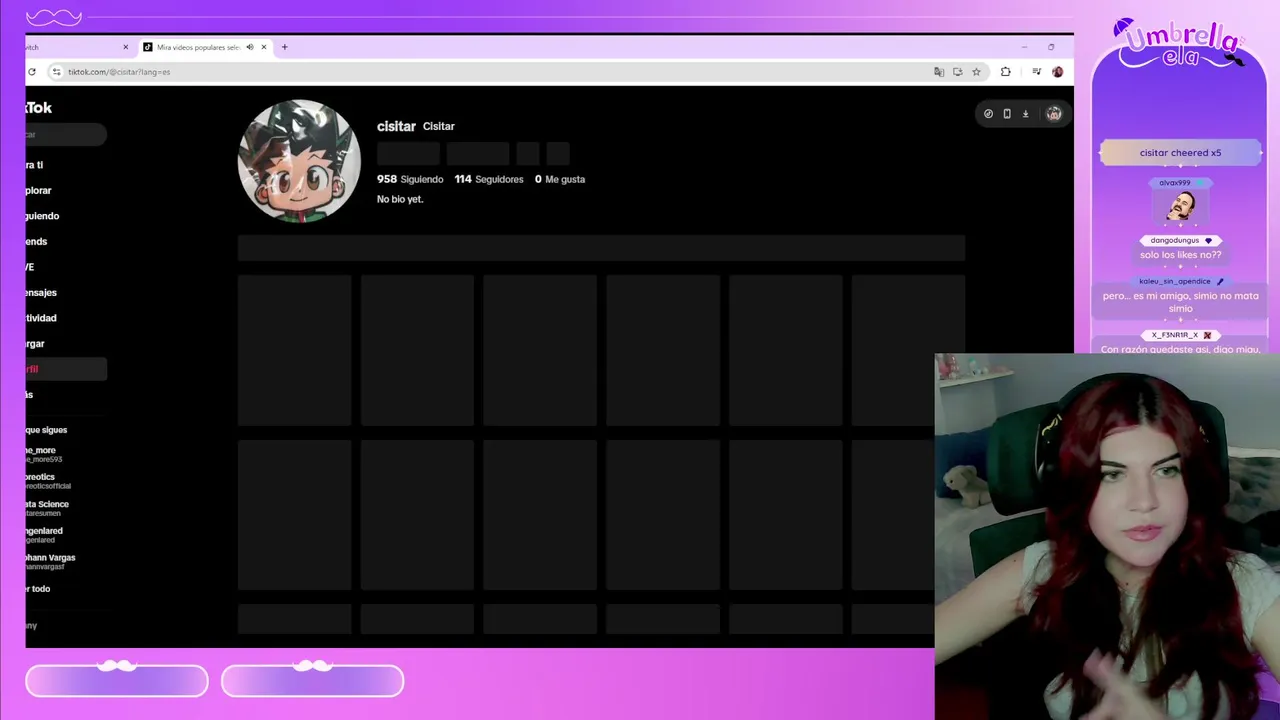This screenshot has width=1280, height=720.
Task: Open Más in the sidebar
Action: click(x=30, y=395)
